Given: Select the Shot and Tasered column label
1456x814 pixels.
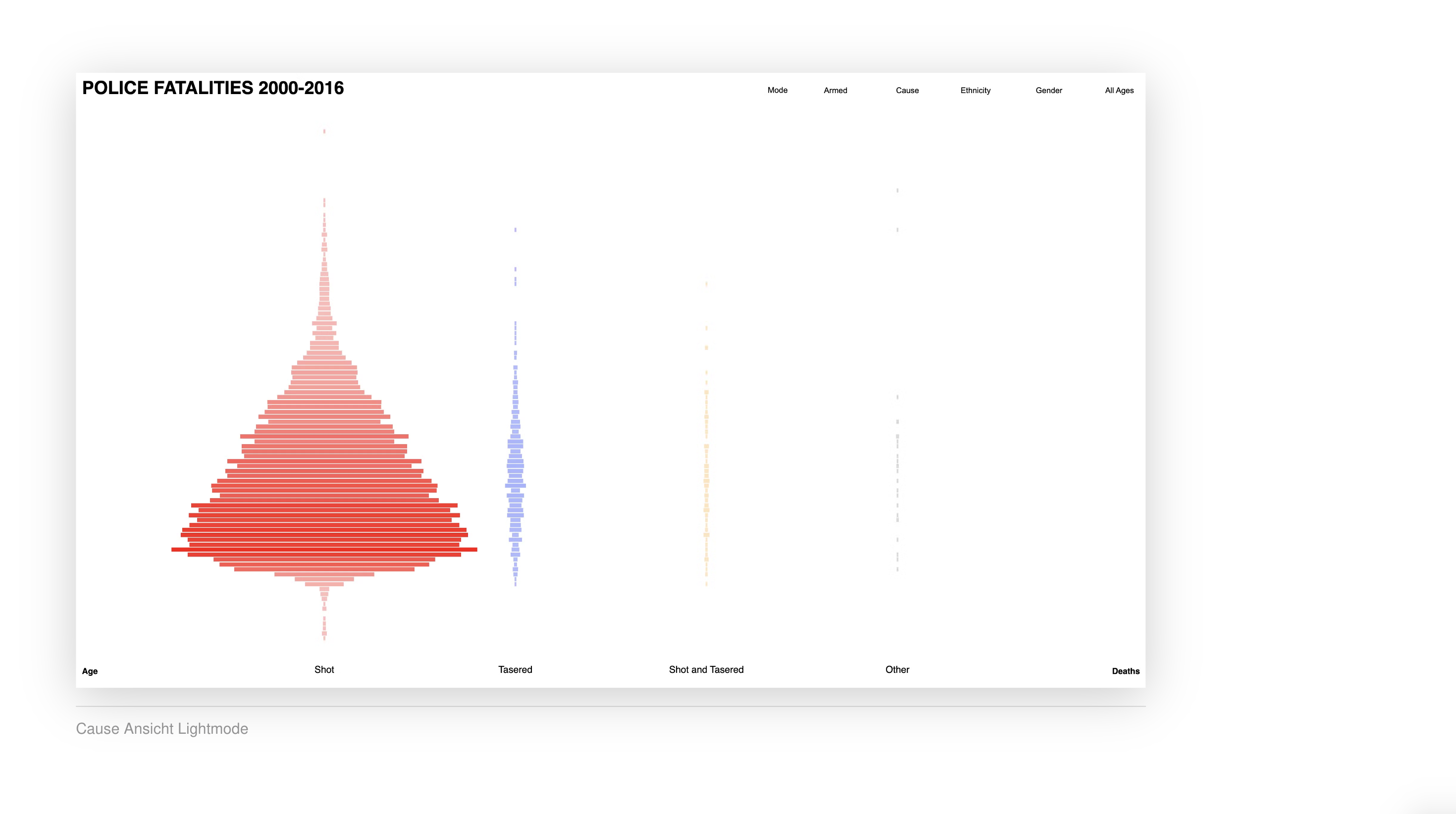Looking at the screenshot, I should [706, 669].
